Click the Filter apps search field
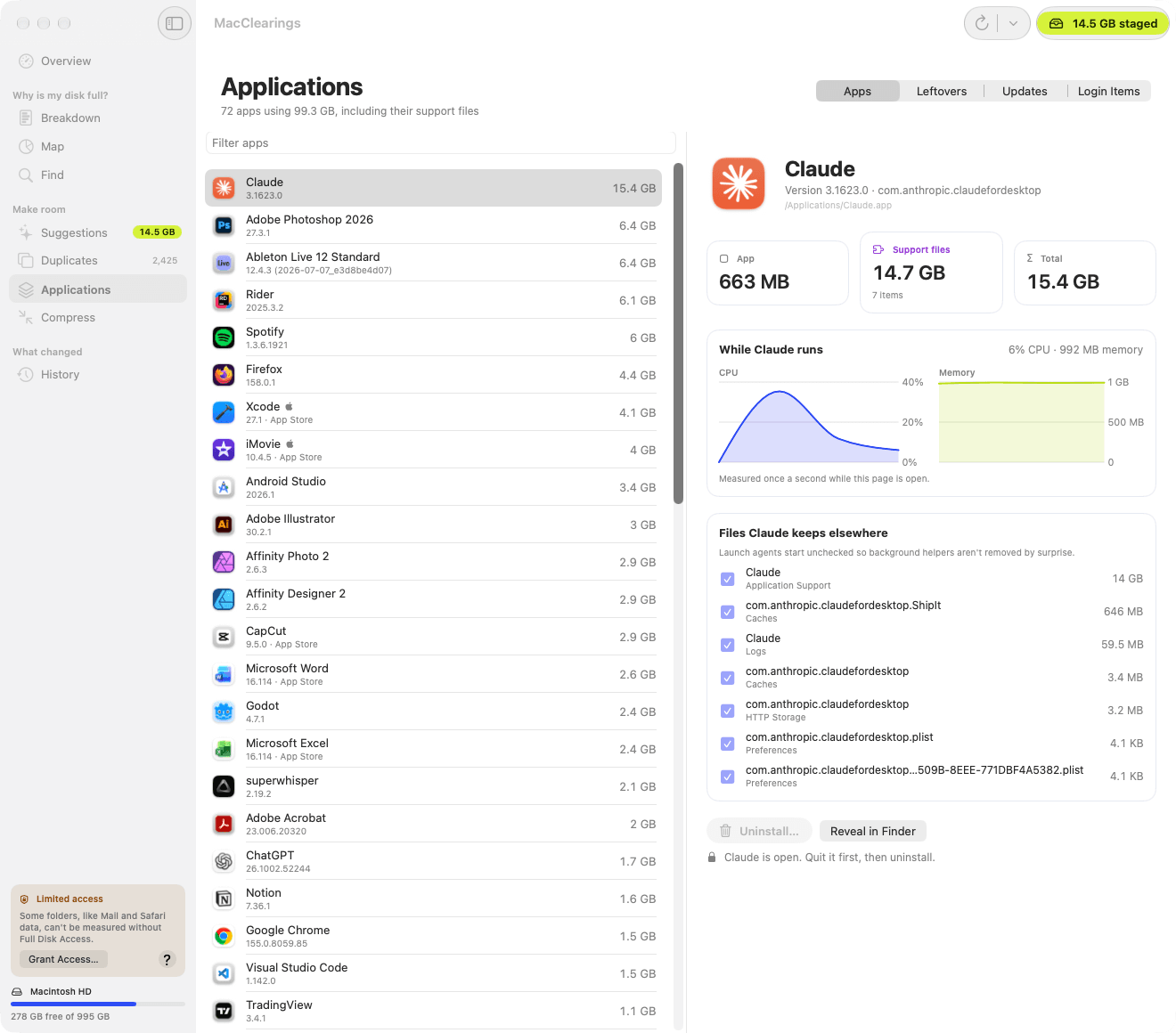Viewport: 1176px width, 1033px height. point(440,143)
